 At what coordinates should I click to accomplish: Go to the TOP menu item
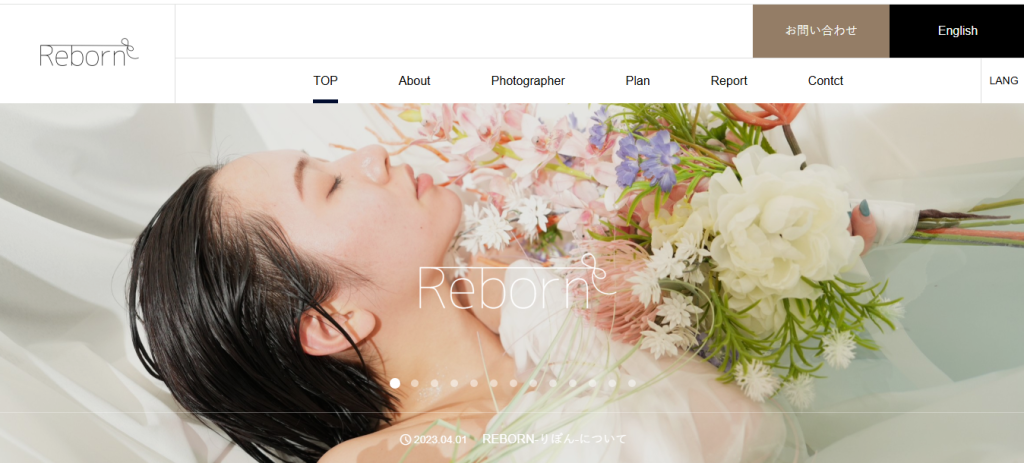(x=325, y=81)
